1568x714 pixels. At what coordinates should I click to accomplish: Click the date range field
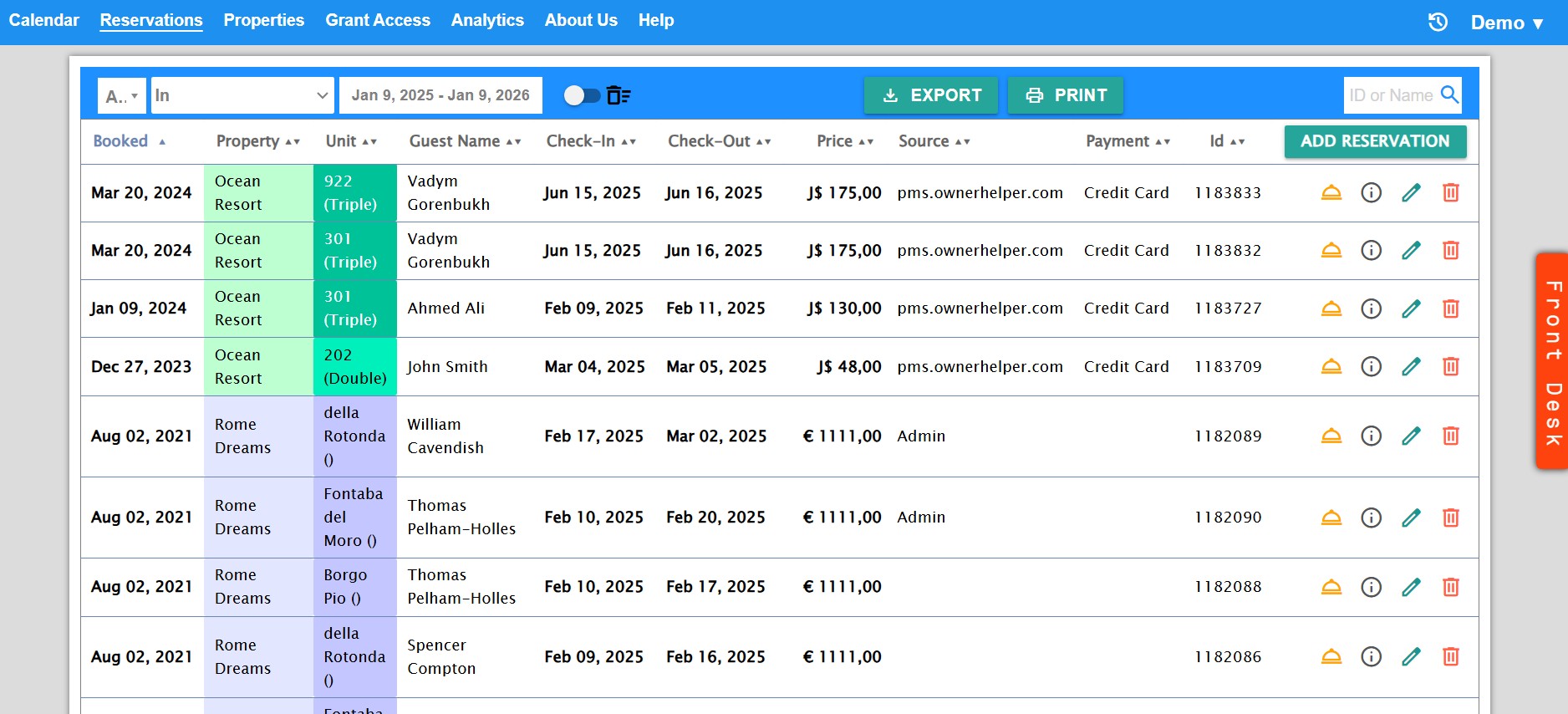coord(440,95)
